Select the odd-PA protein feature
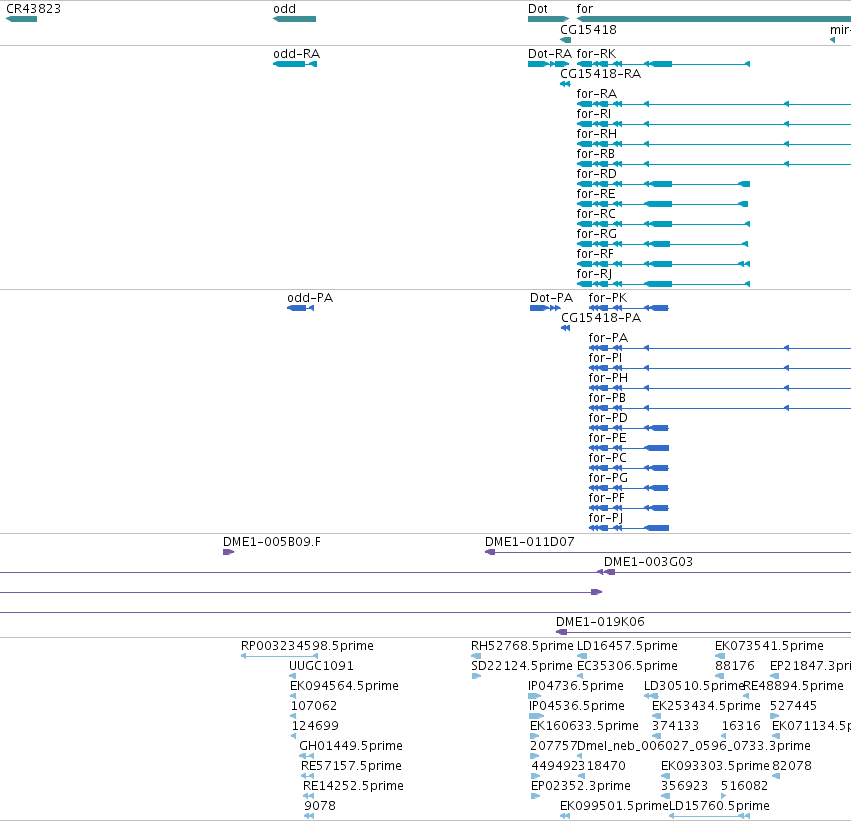 (x=301, y=308)
